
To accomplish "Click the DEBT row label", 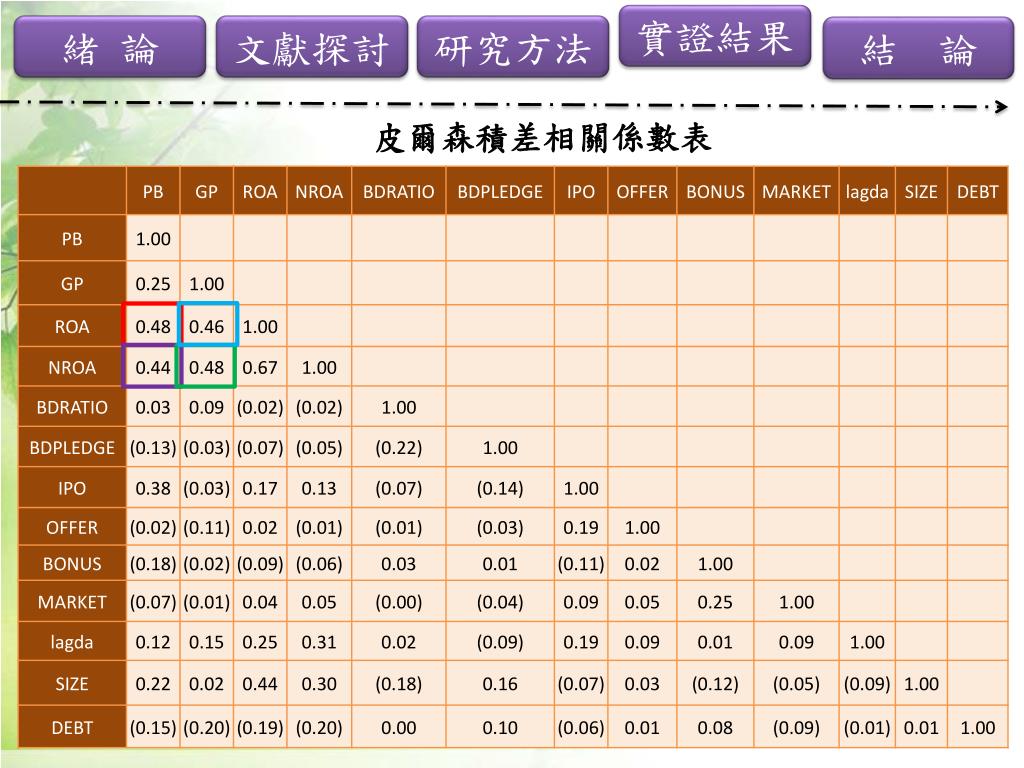I will (72, 727).
